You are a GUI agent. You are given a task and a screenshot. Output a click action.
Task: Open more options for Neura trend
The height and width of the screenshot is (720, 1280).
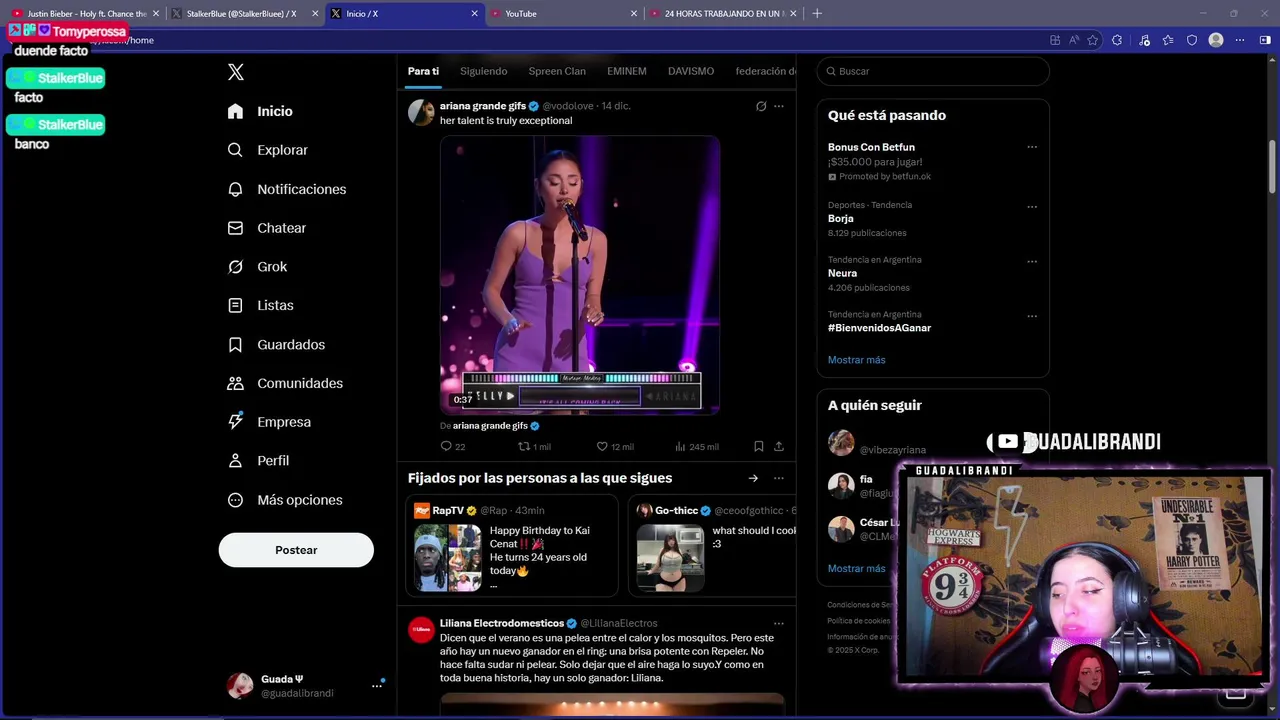1032,261
